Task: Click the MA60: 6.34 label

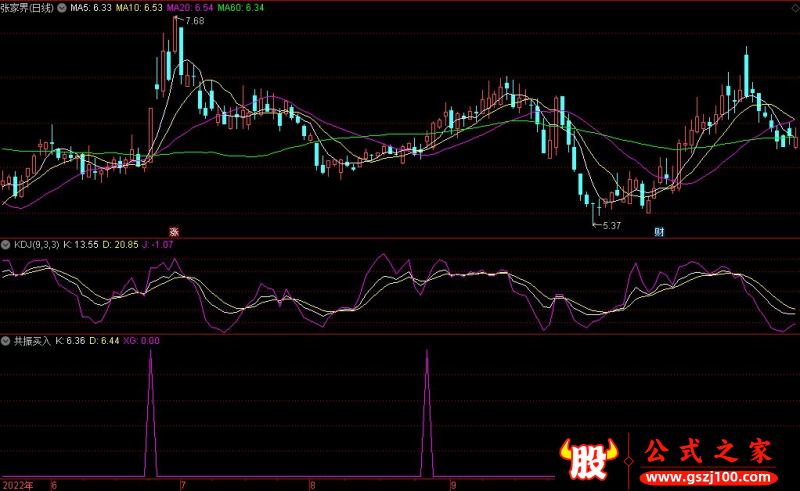Action: click(x=241, y=8)
